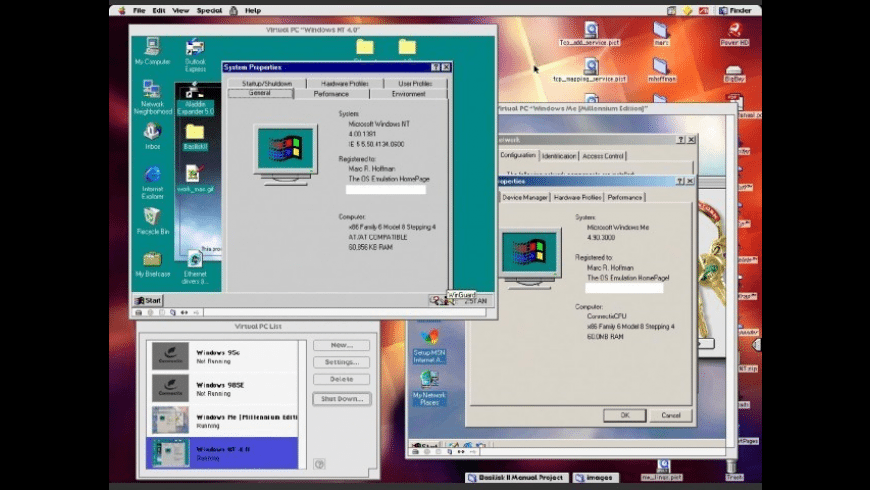The height and width of the screenshot is (490, 870).
Task: Switch to NT Performance tab
Action: pos(331,94)
